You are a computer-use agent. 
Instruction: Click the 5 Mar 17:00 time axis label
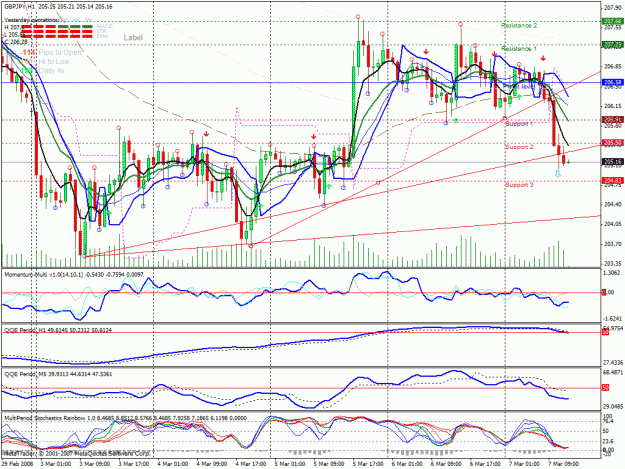pos(368,464)
